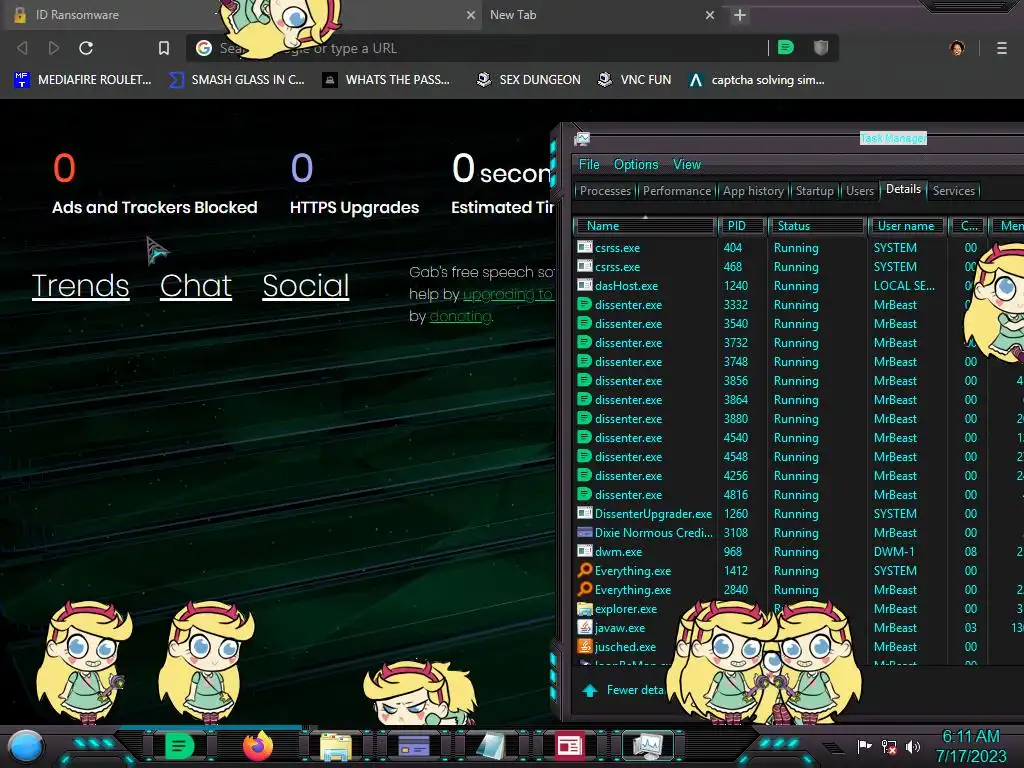The image size is (1024, 768).
Task: Open Task Manager Options menu
Action: click(x=636, y=165)
